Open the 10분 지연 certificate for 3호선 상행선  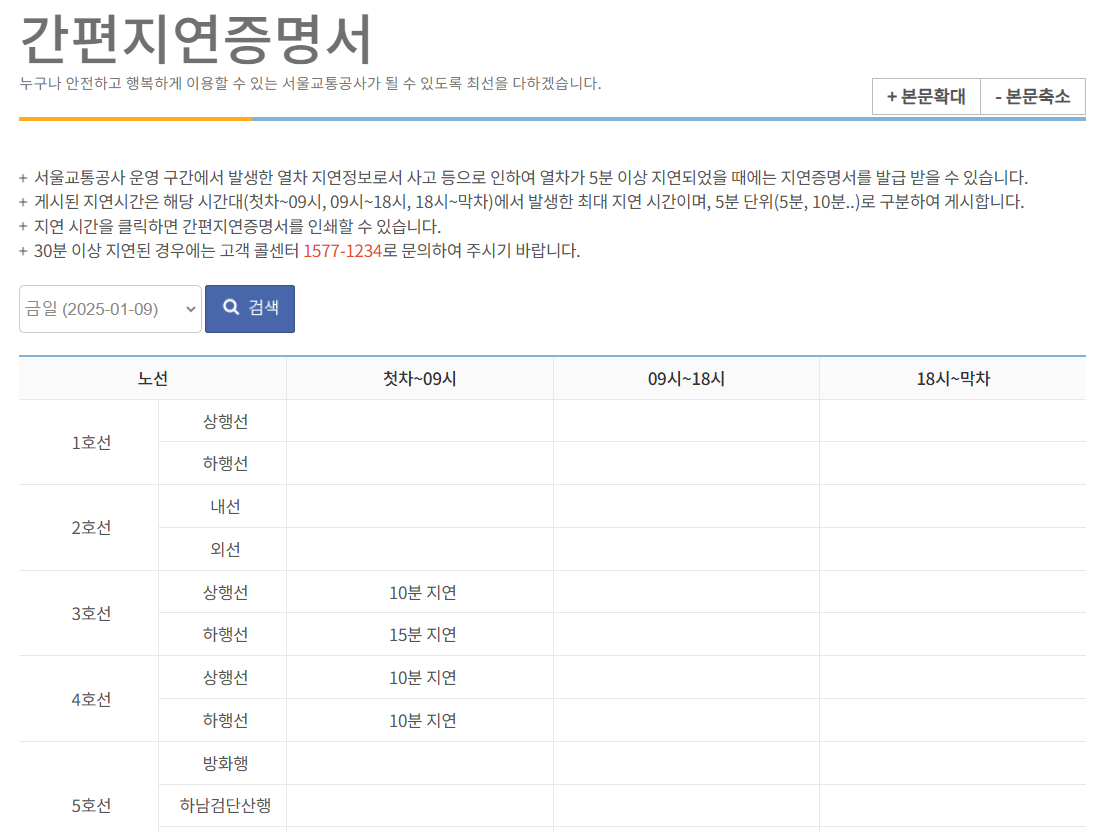[x=420, y=591]
